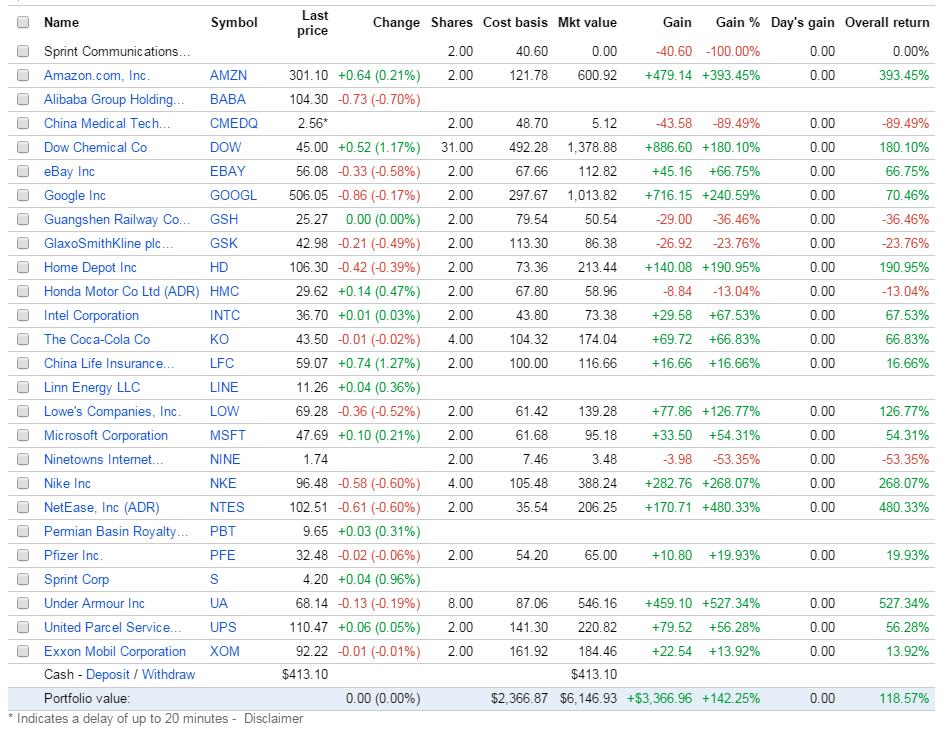Open Microsoft Corporation stock page
Screen dimensions: 947x734
[x=106, y=436]
